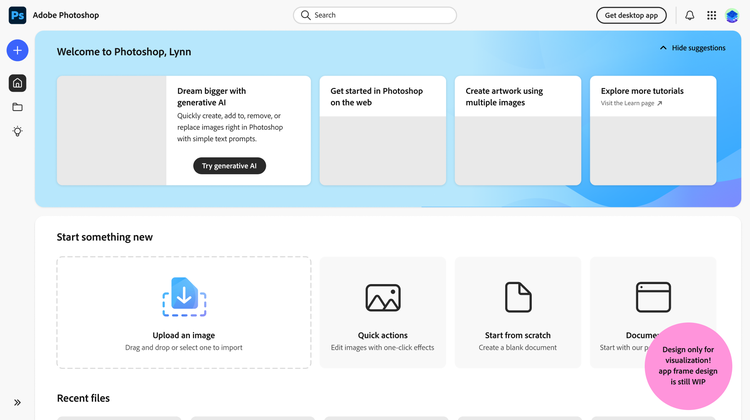Viewport: 750px width, 420px height.
Task: Collapse suggestions with Hide suggestions
Action: pyautogui.click(x=692, y=48)
